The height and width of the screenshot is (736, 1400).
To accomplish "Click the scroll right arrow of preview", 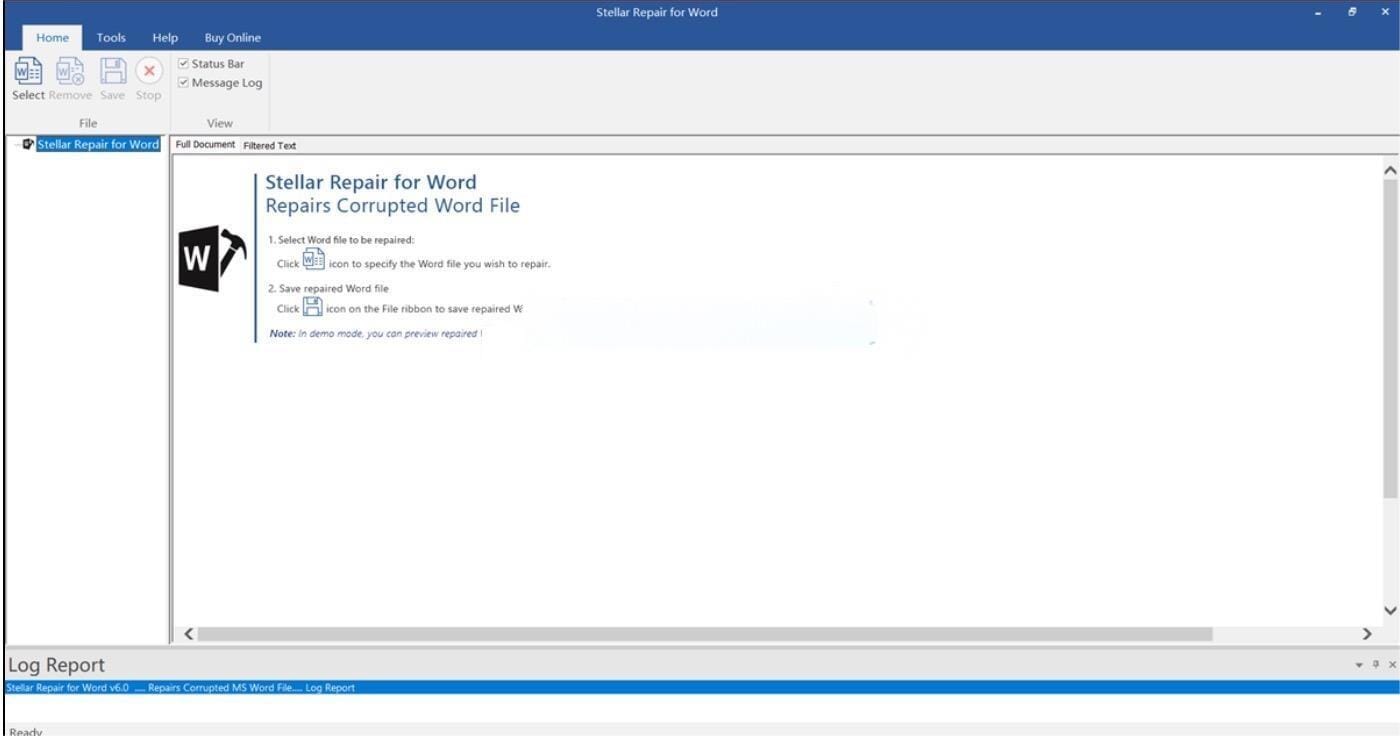I will (1367, 634).
